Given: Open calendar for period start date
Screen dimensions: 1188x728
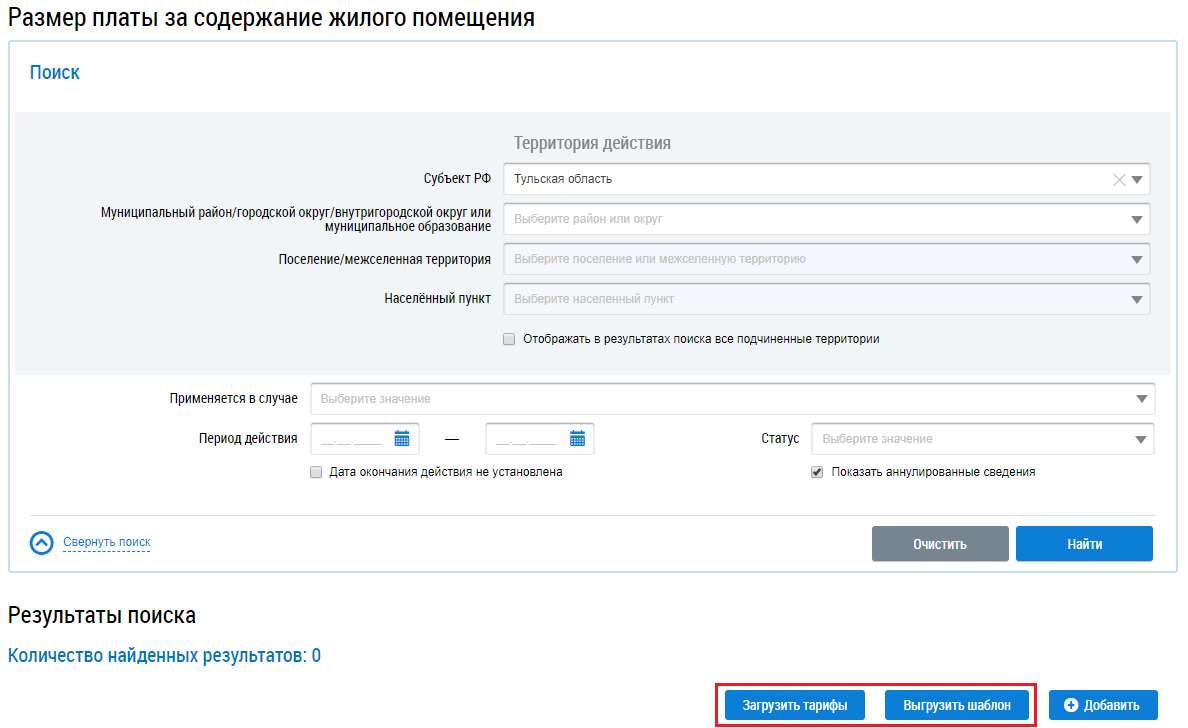Looking at the screenshot, I should pos(402,439).
